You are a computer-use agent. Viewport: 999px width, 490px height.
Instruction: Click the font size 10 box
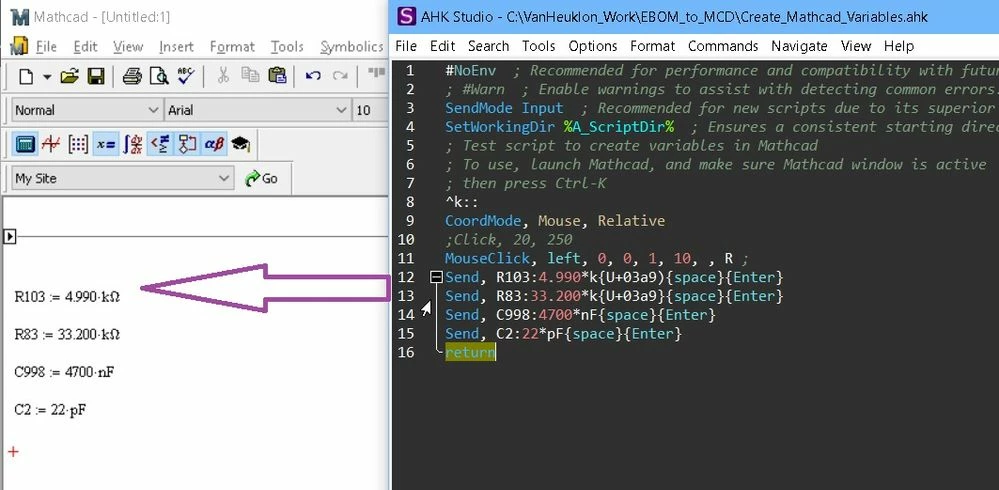pyautogui.click(x=370, y=110)
